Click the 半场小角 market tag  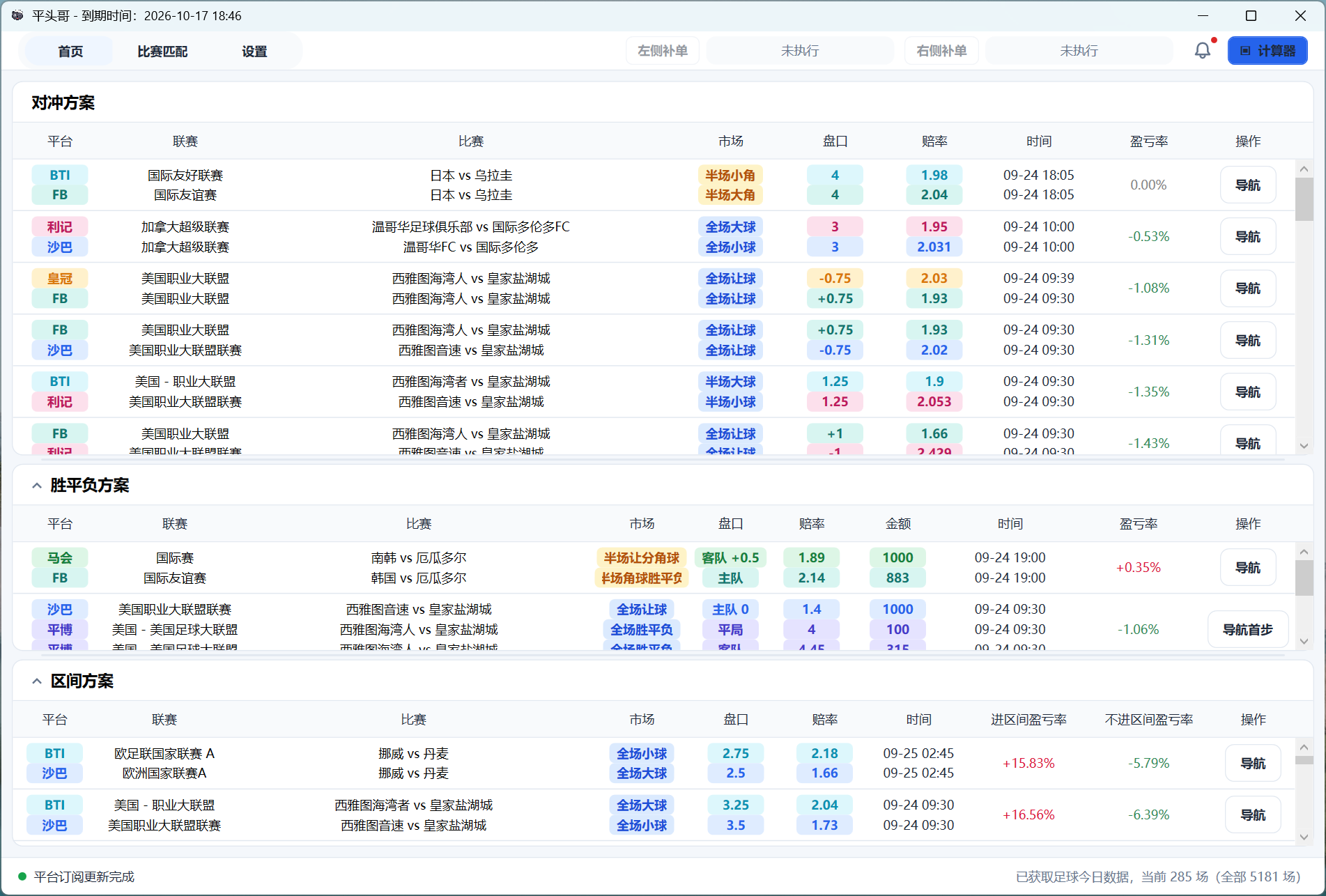tap(730, 176)
